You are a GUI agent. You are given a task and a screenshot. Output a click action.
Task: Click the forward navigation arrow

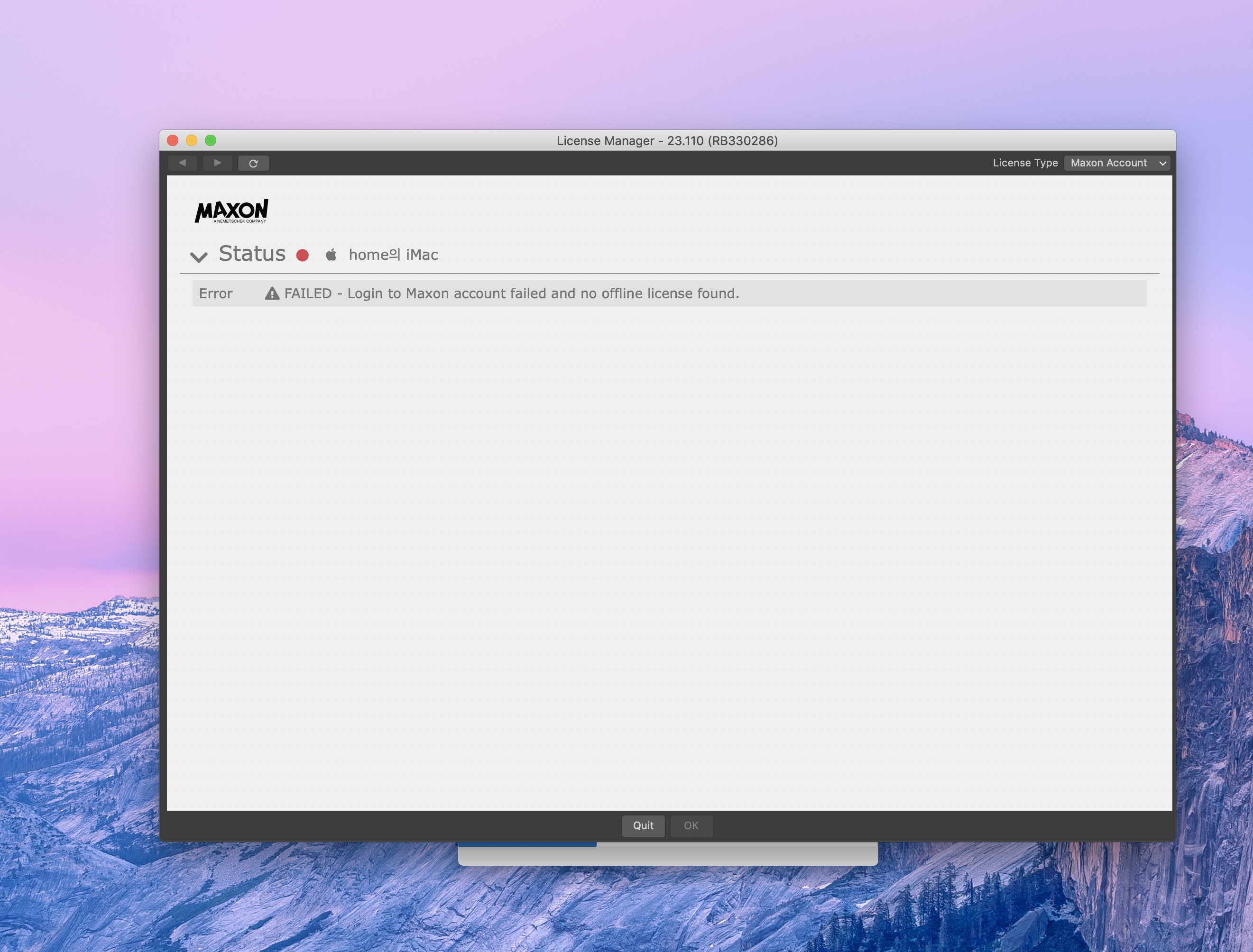click(218, 163)
